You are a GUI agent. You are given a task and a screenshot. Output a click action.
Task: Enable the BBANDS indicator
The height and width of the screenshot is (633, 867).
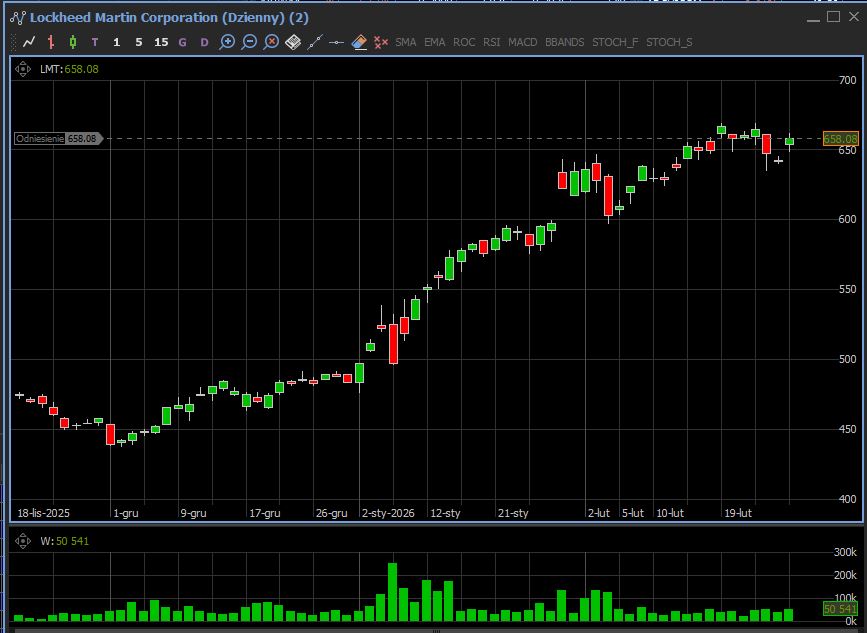pyautogui.click(x=564, y=42)
